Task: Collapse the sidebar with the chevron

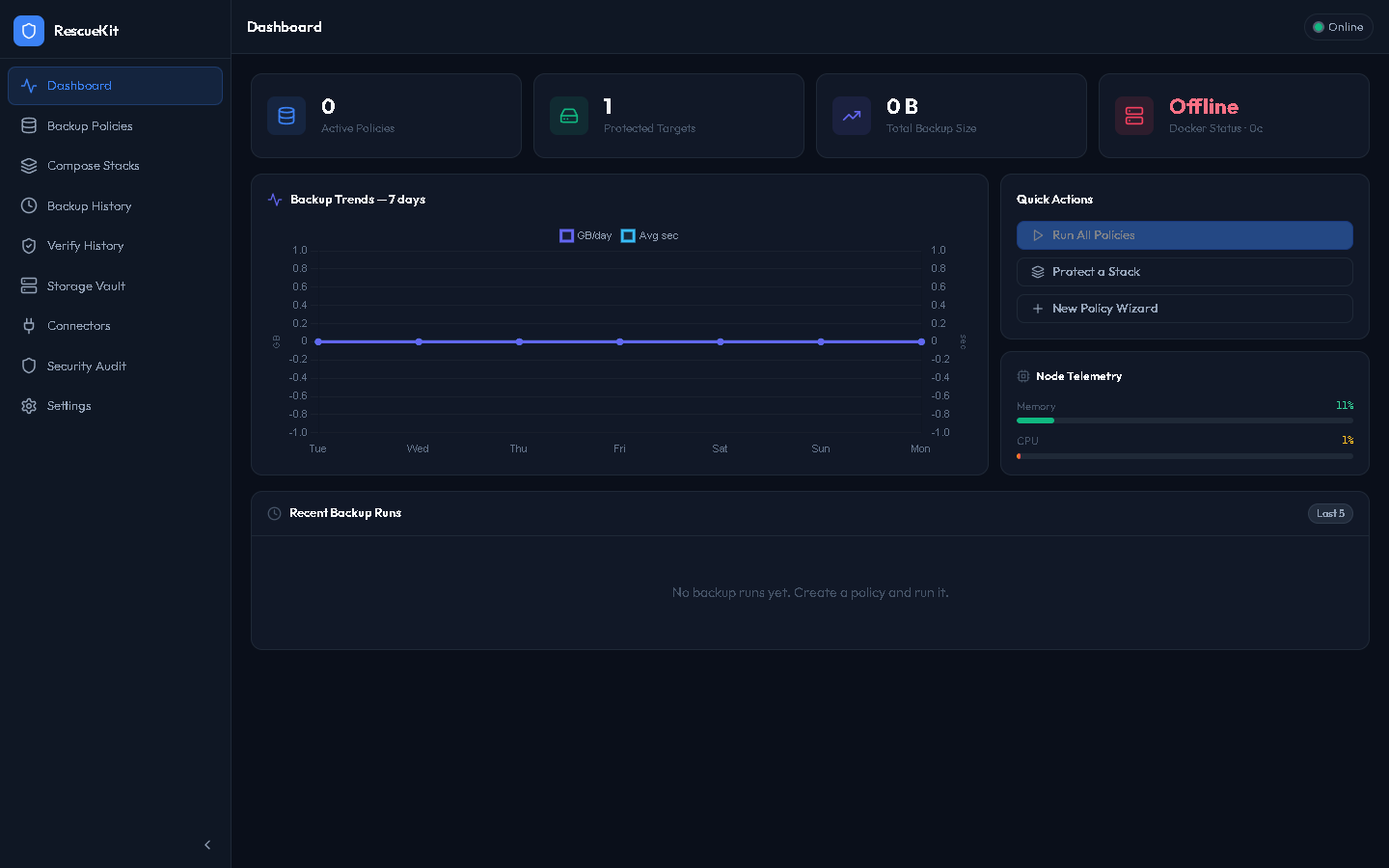Action: [207, 845]
